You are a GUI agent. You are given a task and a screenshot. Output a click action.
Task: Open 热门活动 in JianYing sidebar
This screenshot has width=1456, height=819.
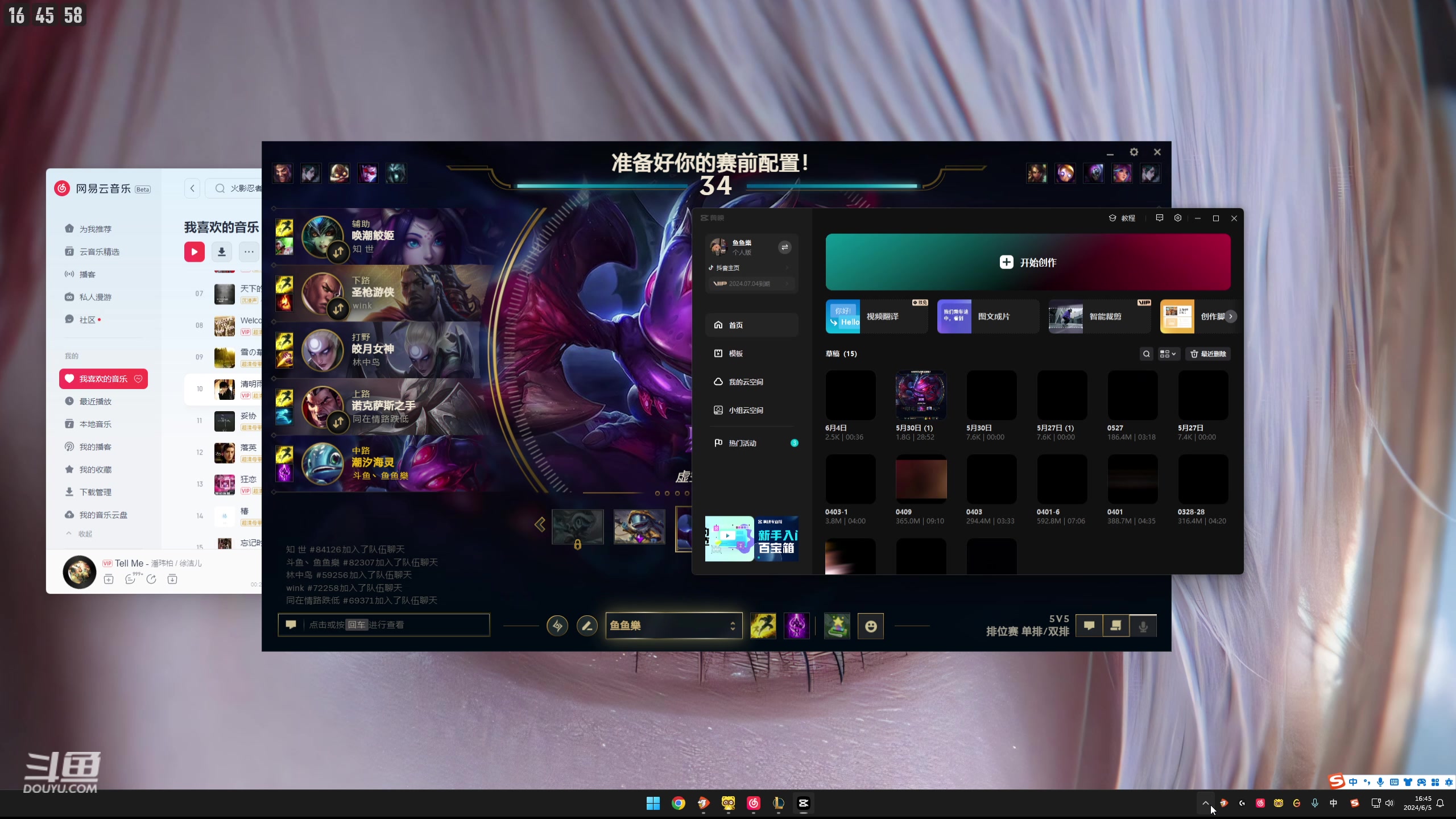(x=752, y=443)
